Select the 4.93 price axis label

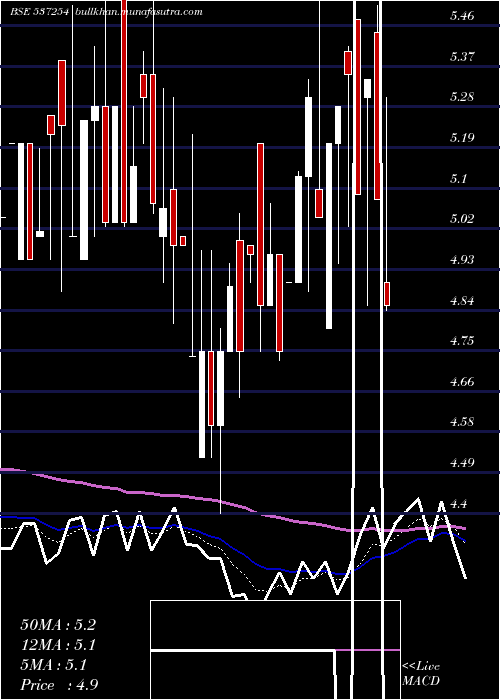[x=462, y=259]
